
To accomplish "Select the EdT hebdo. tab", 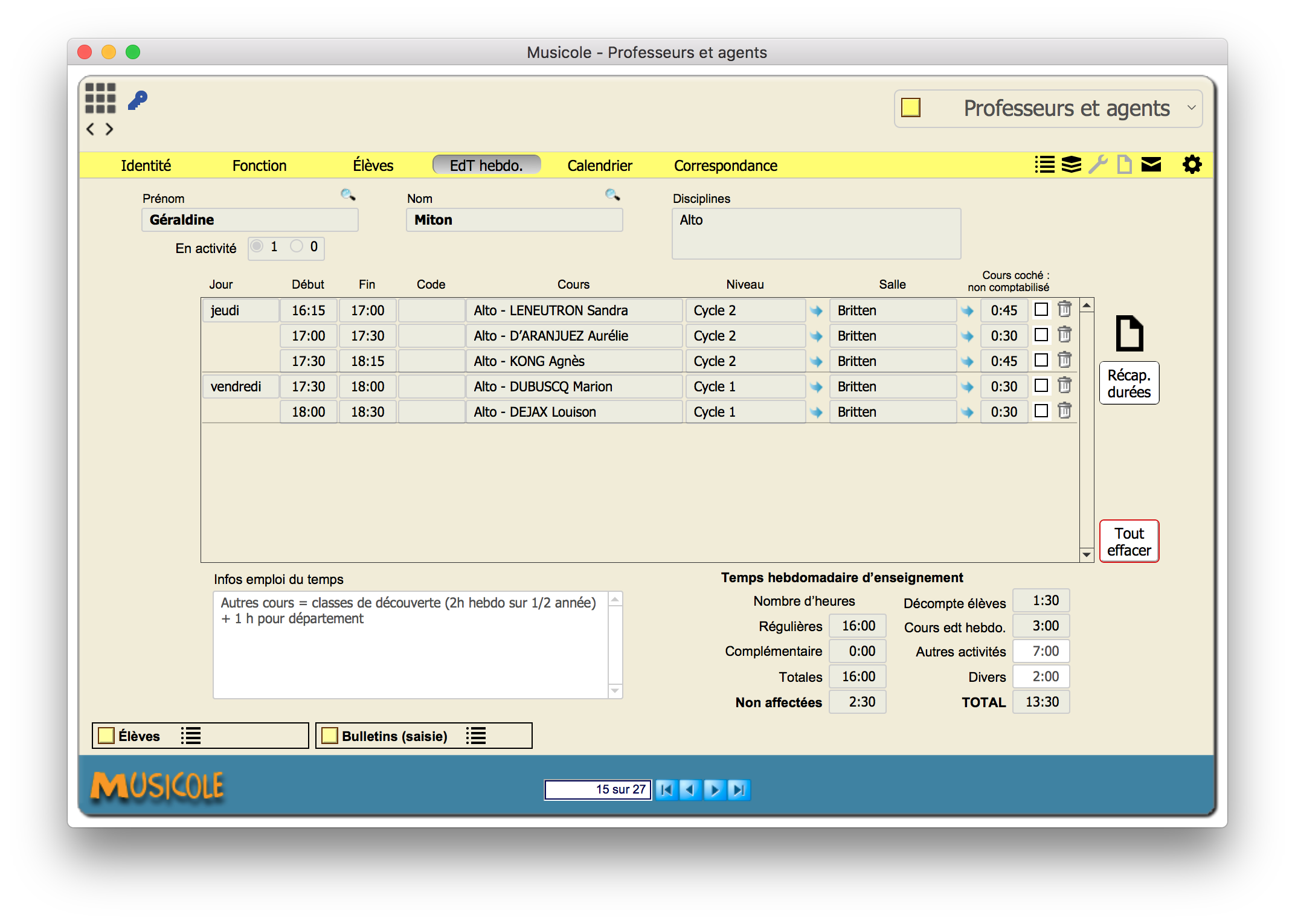I will [x=486, y=165].
